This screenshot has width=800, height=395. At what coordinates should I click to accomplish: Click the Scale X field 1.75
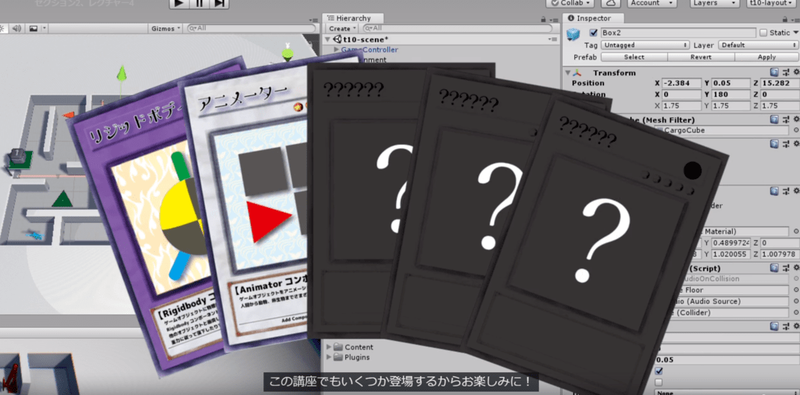(x=682, y=106)
